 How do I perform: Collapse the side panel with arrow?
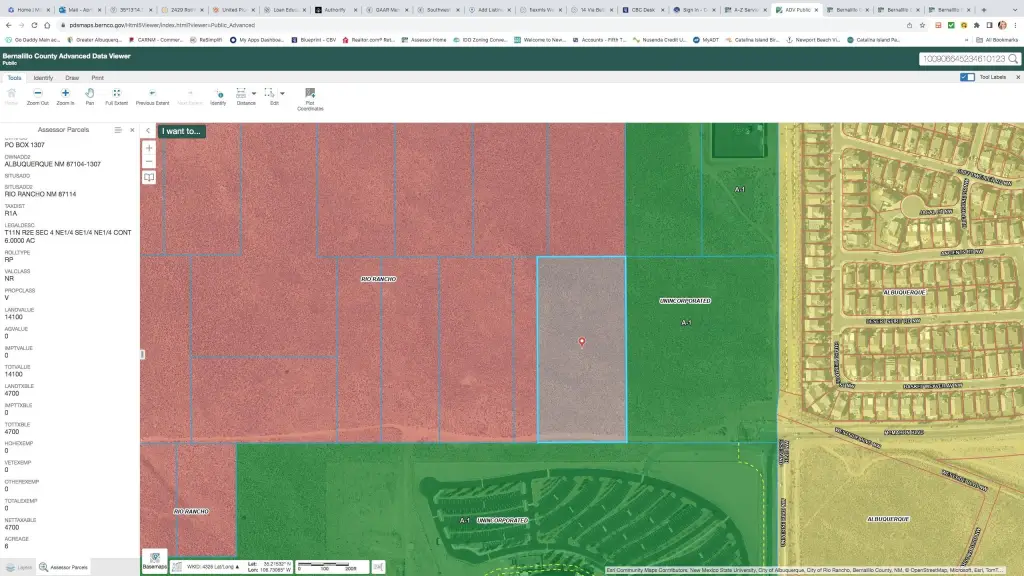tap(148, 130)
